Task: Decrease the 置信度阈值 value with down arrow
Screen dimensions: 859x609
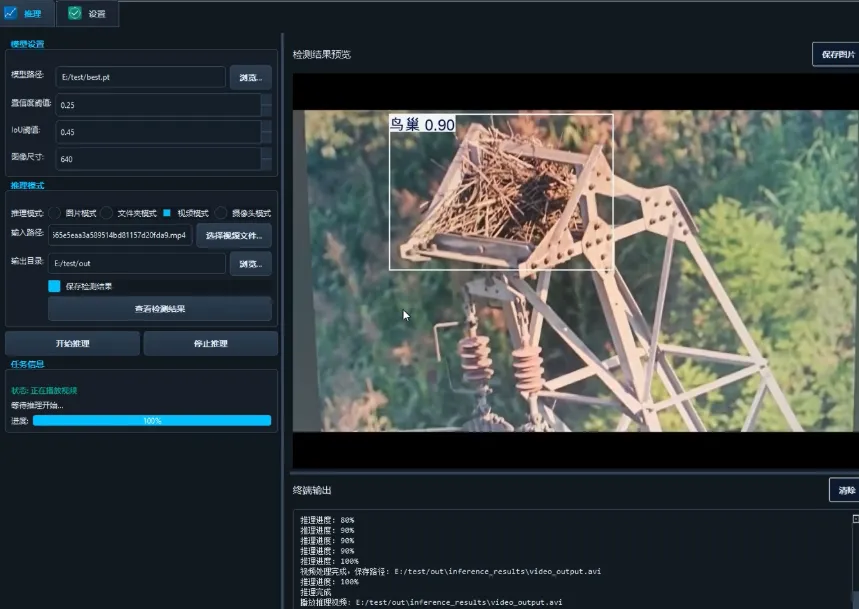Action: pyautogui.click(x=266, y=110)
